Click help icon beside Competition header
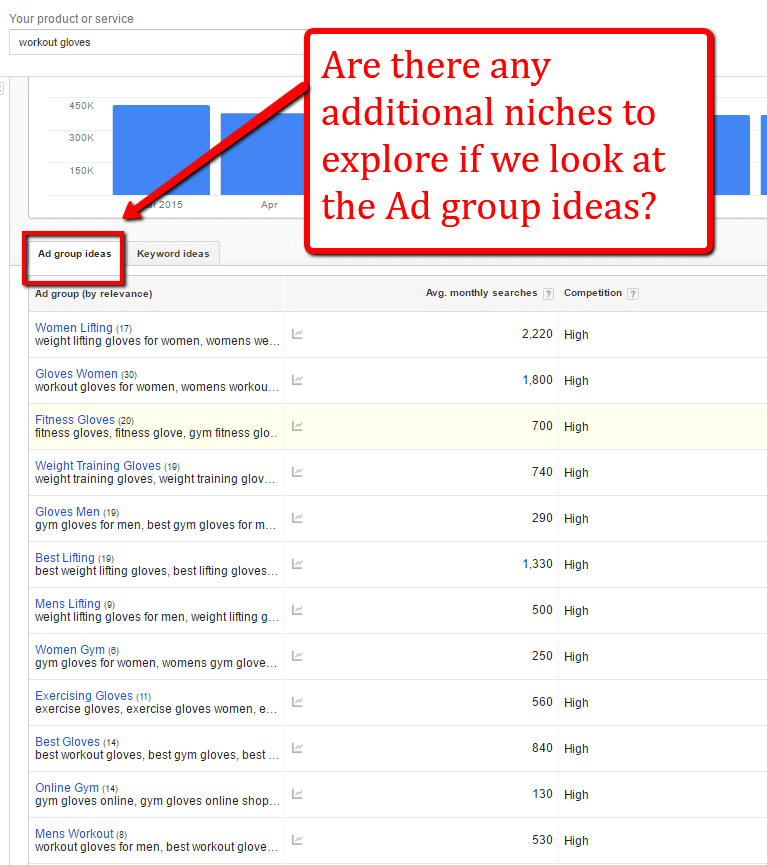 (x=633, y=294)
